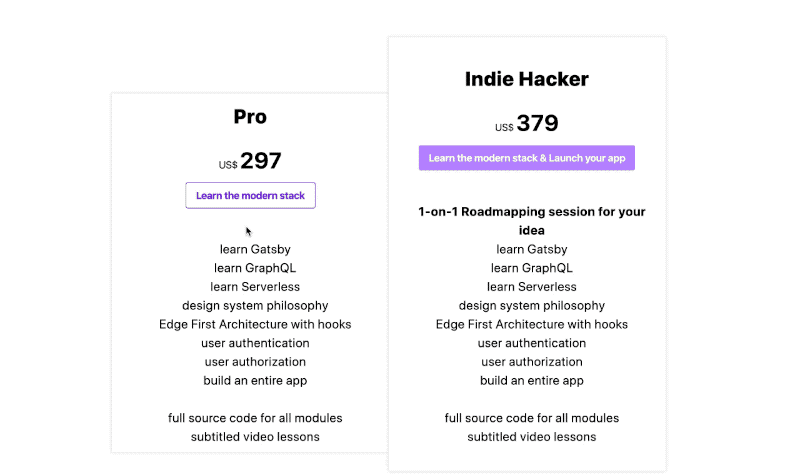Click "subtitled video lessons" in the Indie Hacker card
This screenshot has width=800, height=475.
[532, 437]
